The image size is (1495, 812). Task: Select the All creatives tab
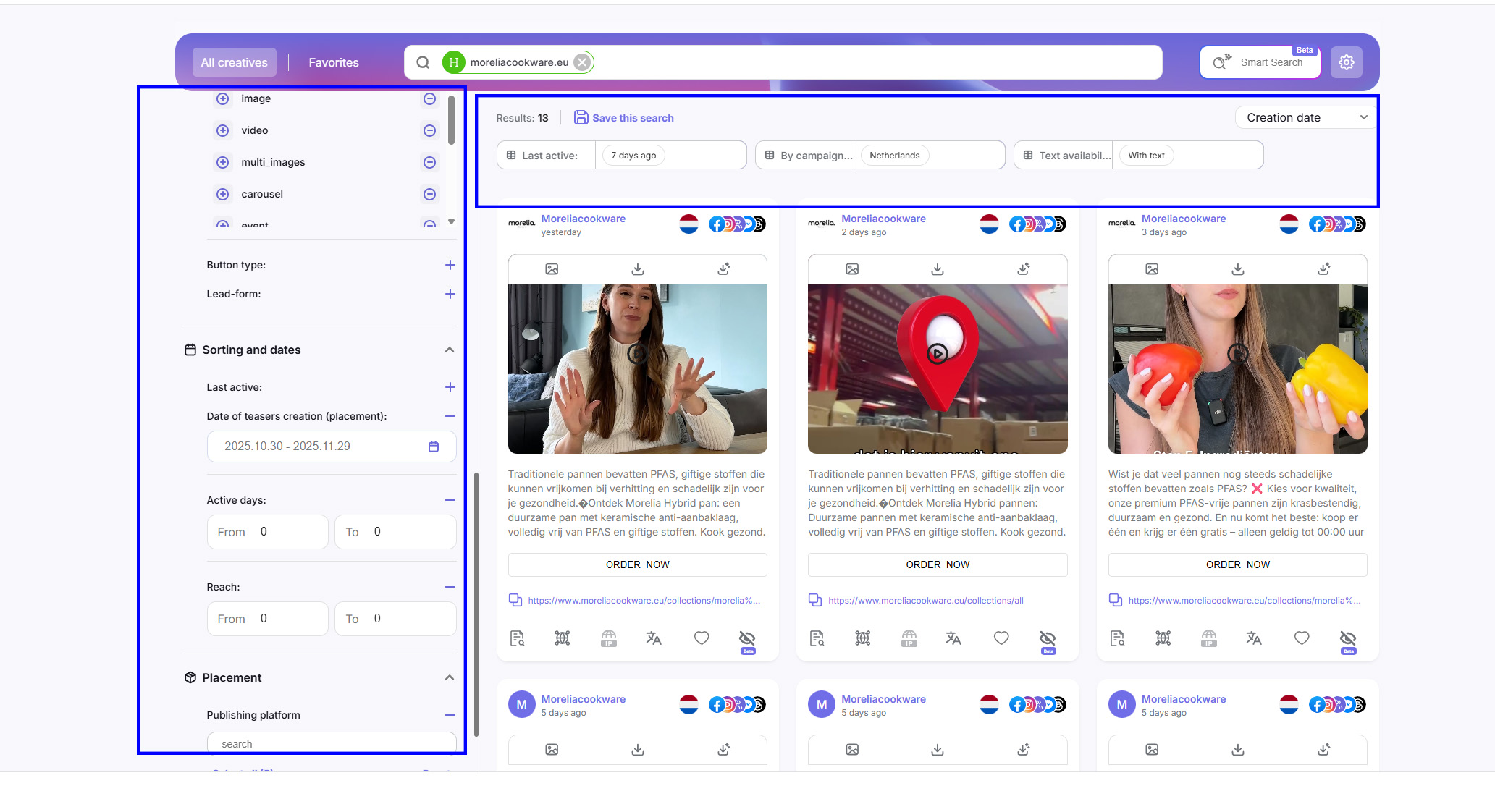[234, 63]
